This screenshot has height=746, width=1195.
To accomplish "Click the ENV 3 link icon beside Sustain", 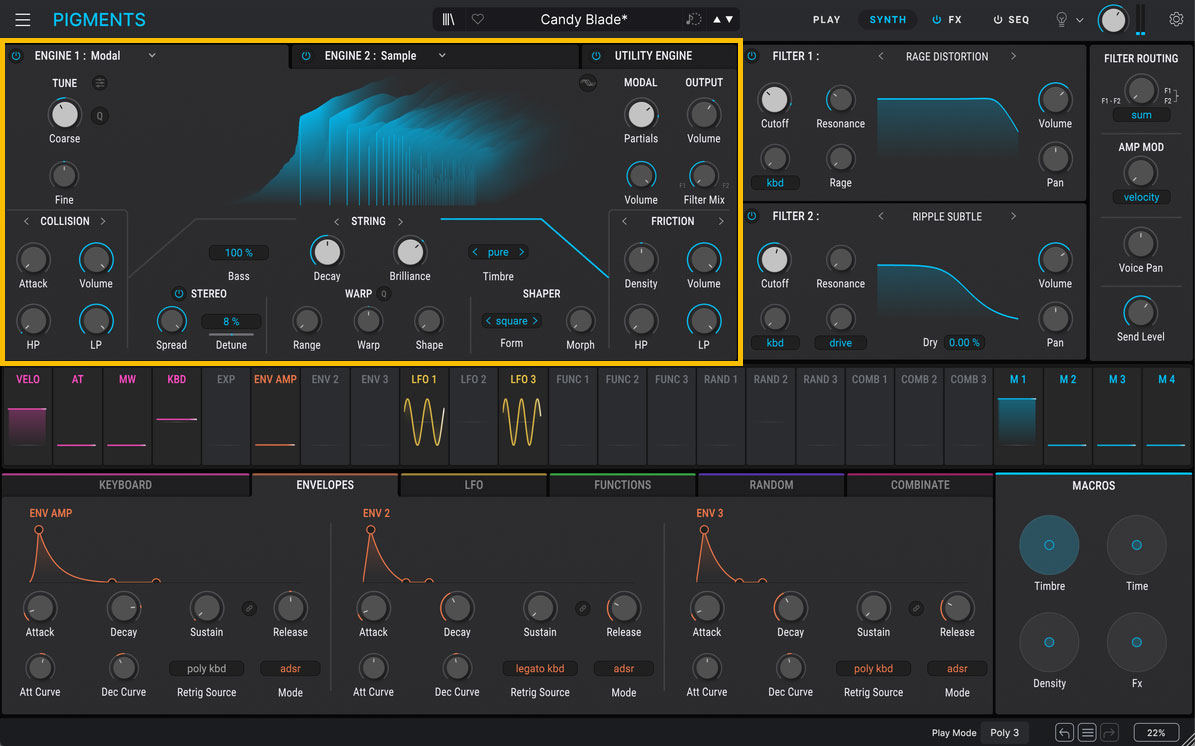I will pyautogui.click(x=916, y=608).
